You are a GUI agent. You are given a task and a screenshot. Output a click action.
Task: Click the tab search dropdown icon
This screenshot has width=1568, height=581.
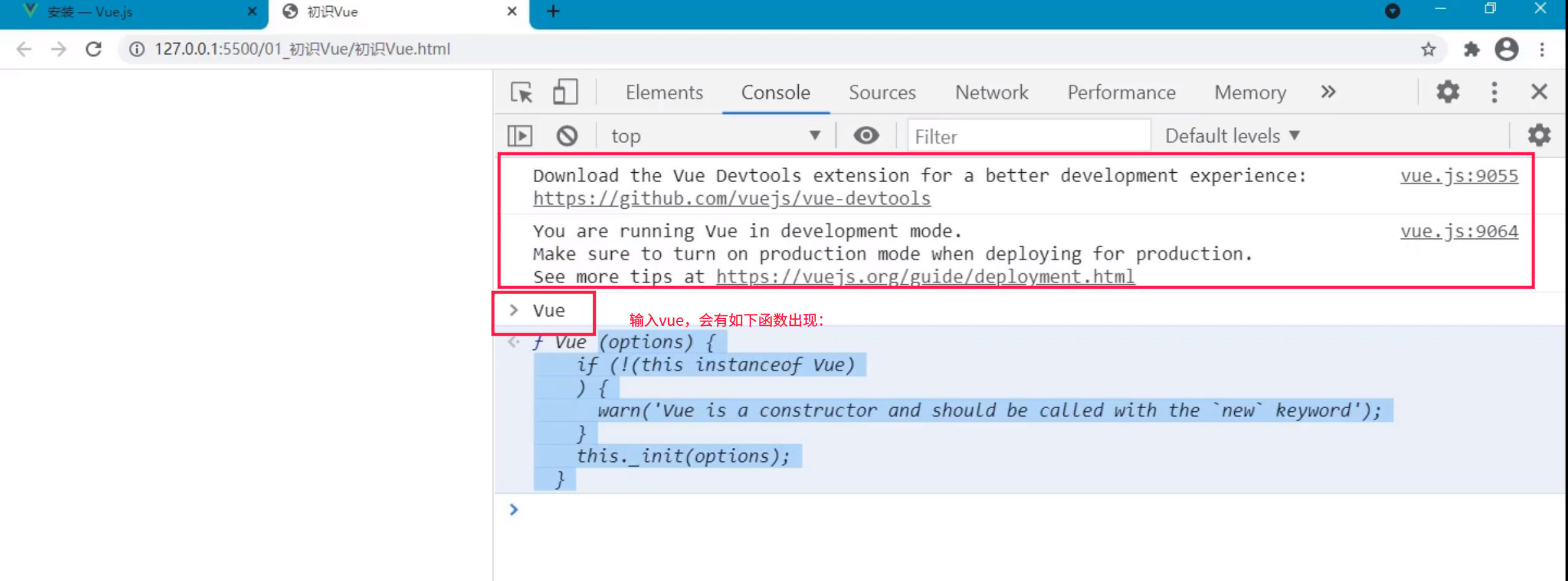point(1392,11)
